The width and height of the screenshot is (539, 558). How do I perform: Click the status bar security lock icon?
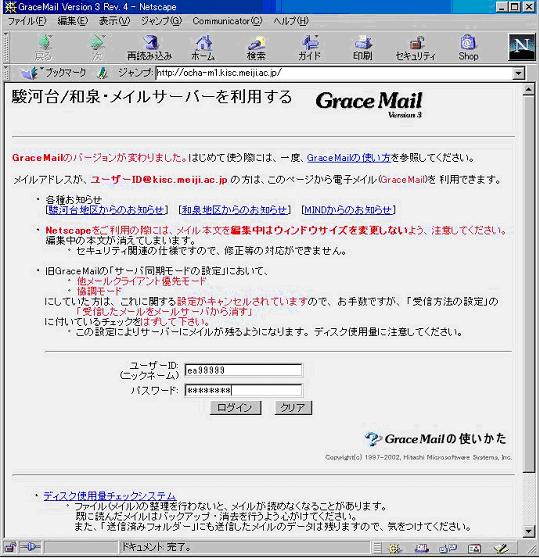[10, 547]
